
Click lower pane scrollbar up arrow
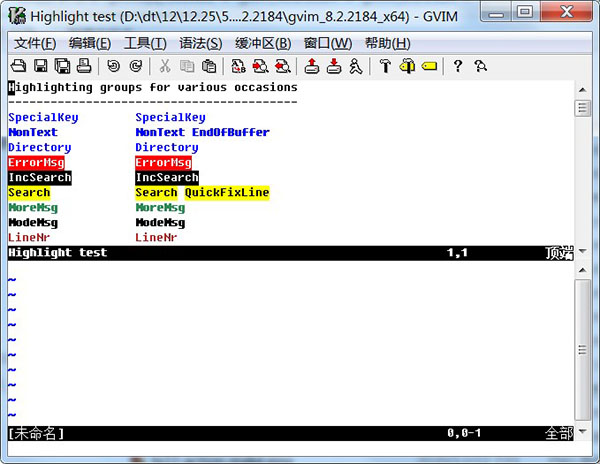click(582, 270)
